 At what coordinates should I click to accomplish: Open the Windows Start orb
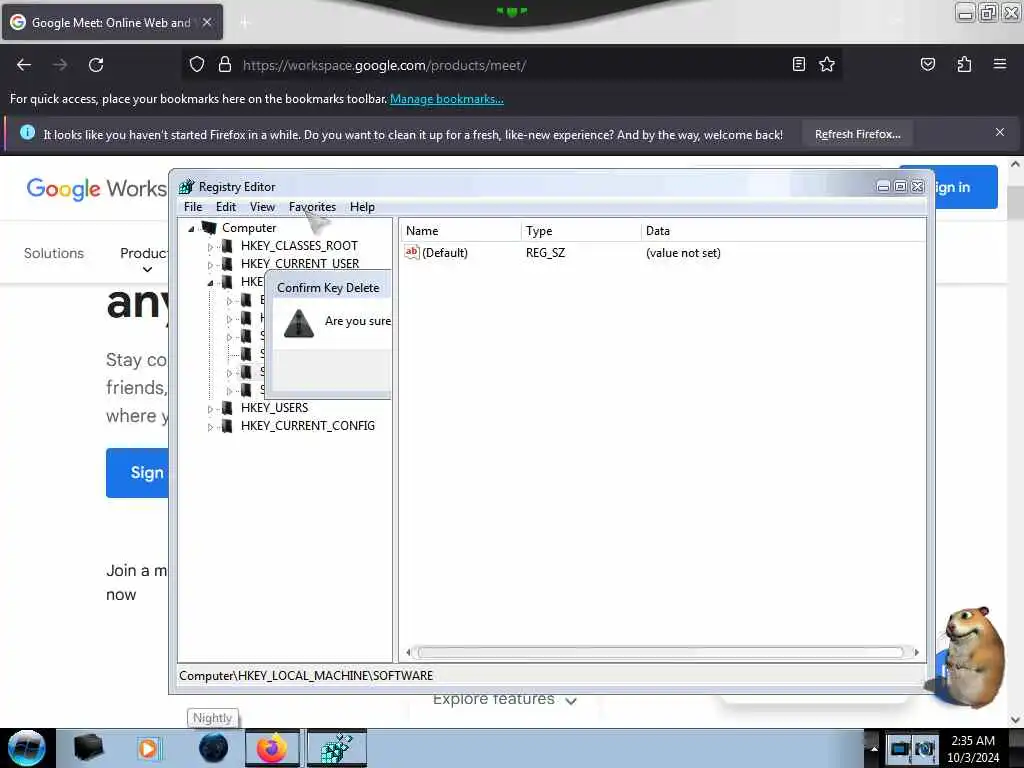point(26,748)
